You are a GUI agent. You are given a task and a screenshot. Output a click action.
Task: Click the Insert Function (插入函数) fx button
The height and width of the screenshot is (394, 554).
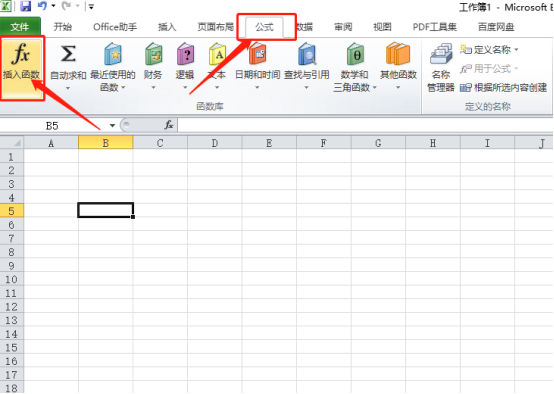point(22,68)
